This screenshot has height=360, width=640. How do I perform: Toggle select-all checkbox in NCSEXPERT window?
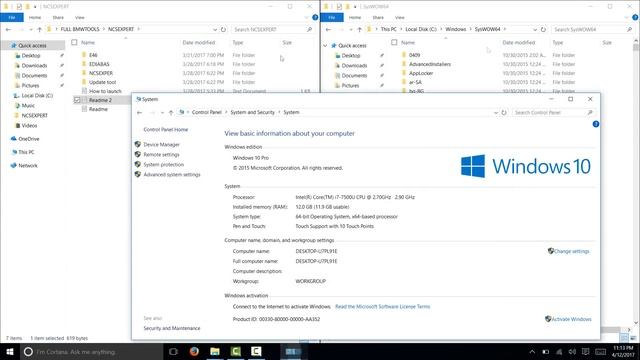[74, 42]
